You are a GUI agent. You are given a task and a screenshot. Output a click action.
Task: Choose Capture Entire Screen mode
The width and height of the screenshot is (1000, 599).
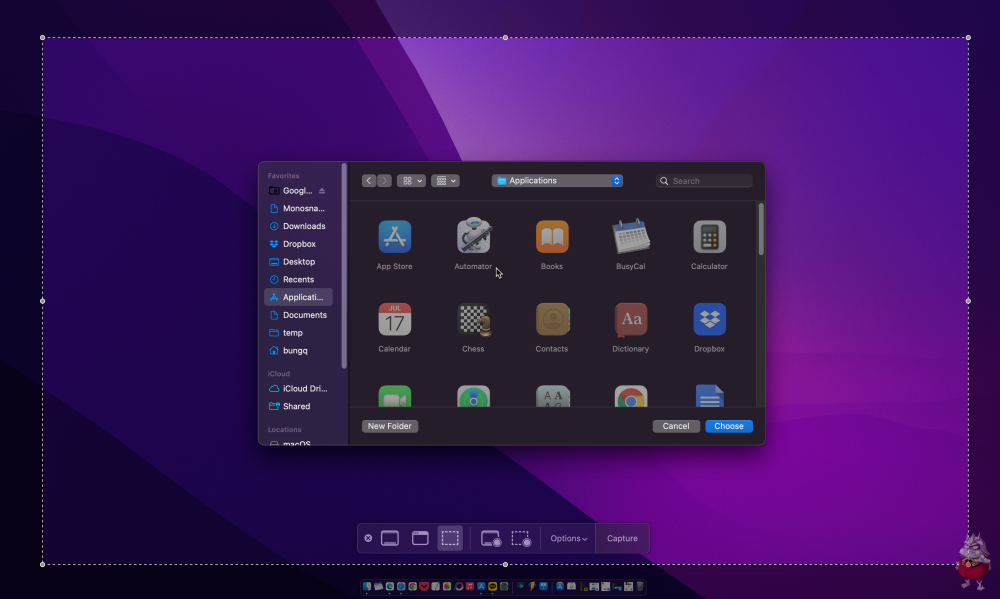point(390,538)
